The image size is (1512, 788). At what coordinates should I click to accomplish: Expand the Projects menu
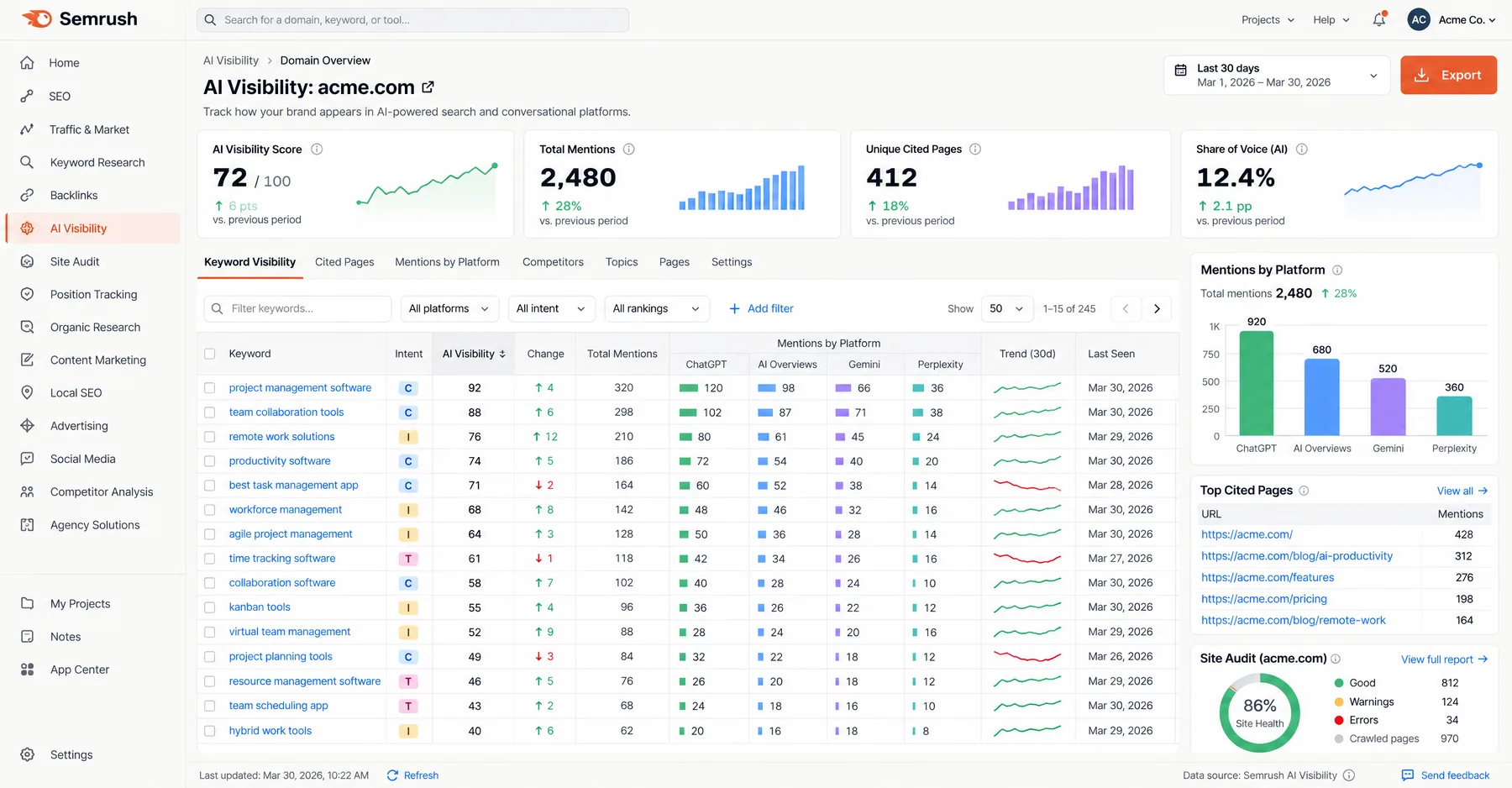[1268, 19]
